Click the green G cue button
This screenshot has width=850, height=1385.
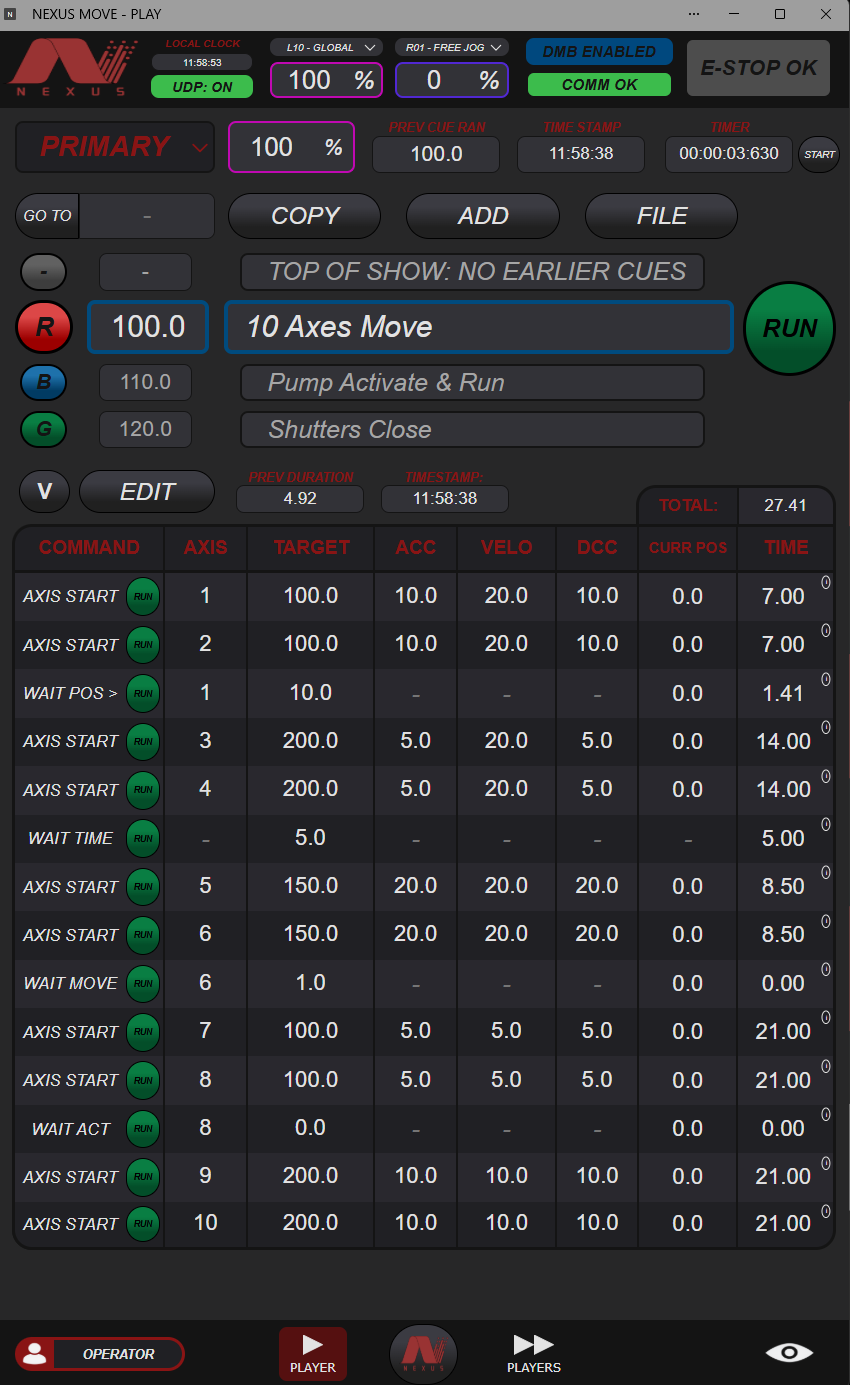pos(44,429)
